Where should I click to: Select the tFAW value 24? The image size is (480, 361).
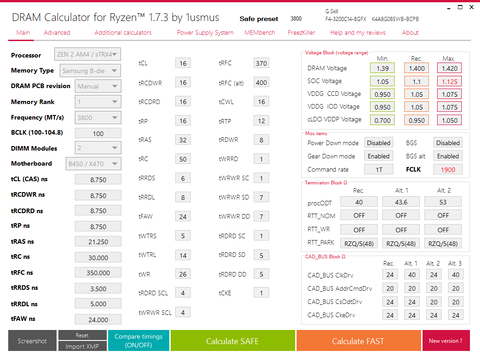[183, 217]
